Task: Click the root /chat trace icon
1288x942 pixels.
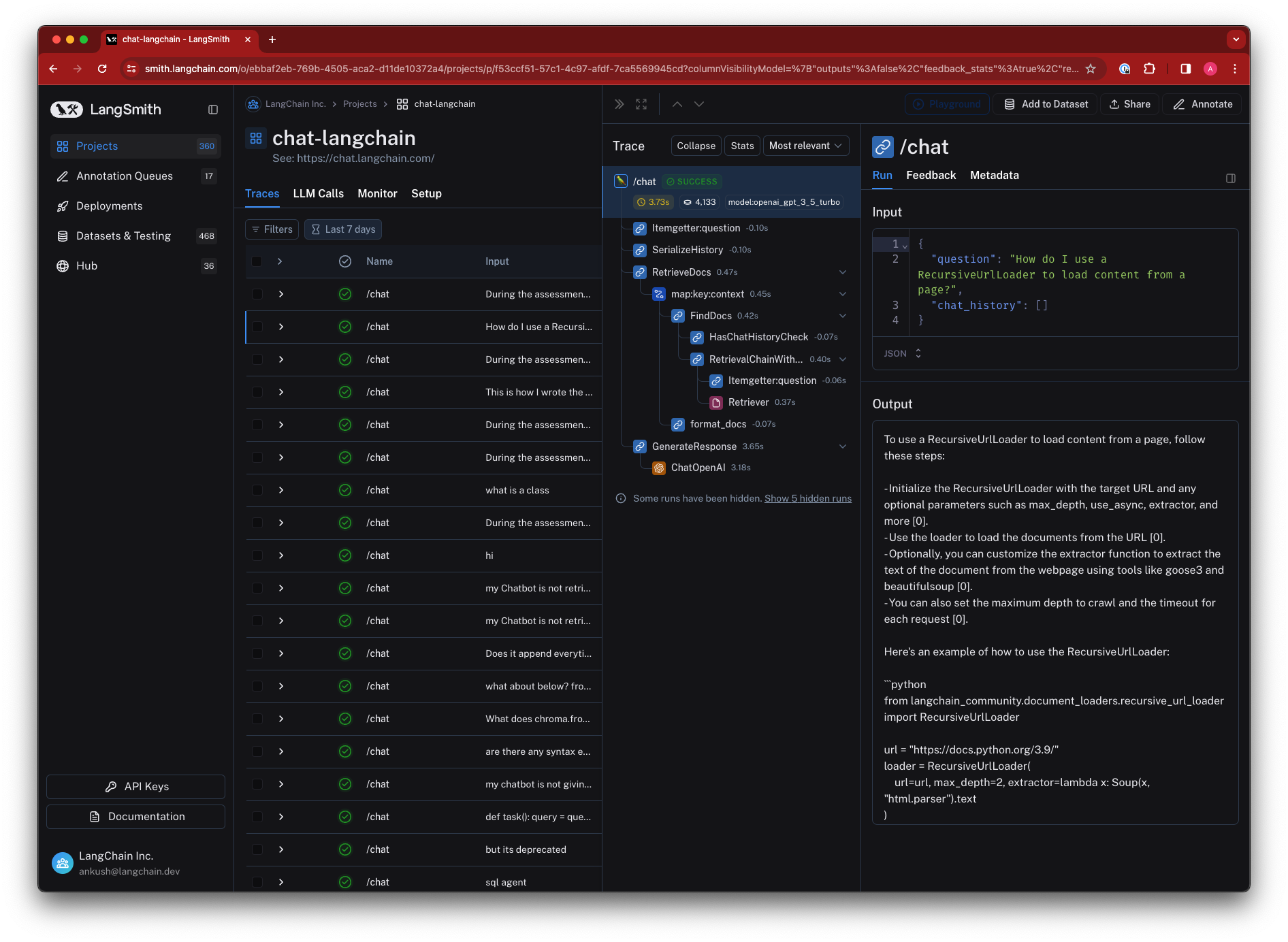Action: click(x=621, y=181)
